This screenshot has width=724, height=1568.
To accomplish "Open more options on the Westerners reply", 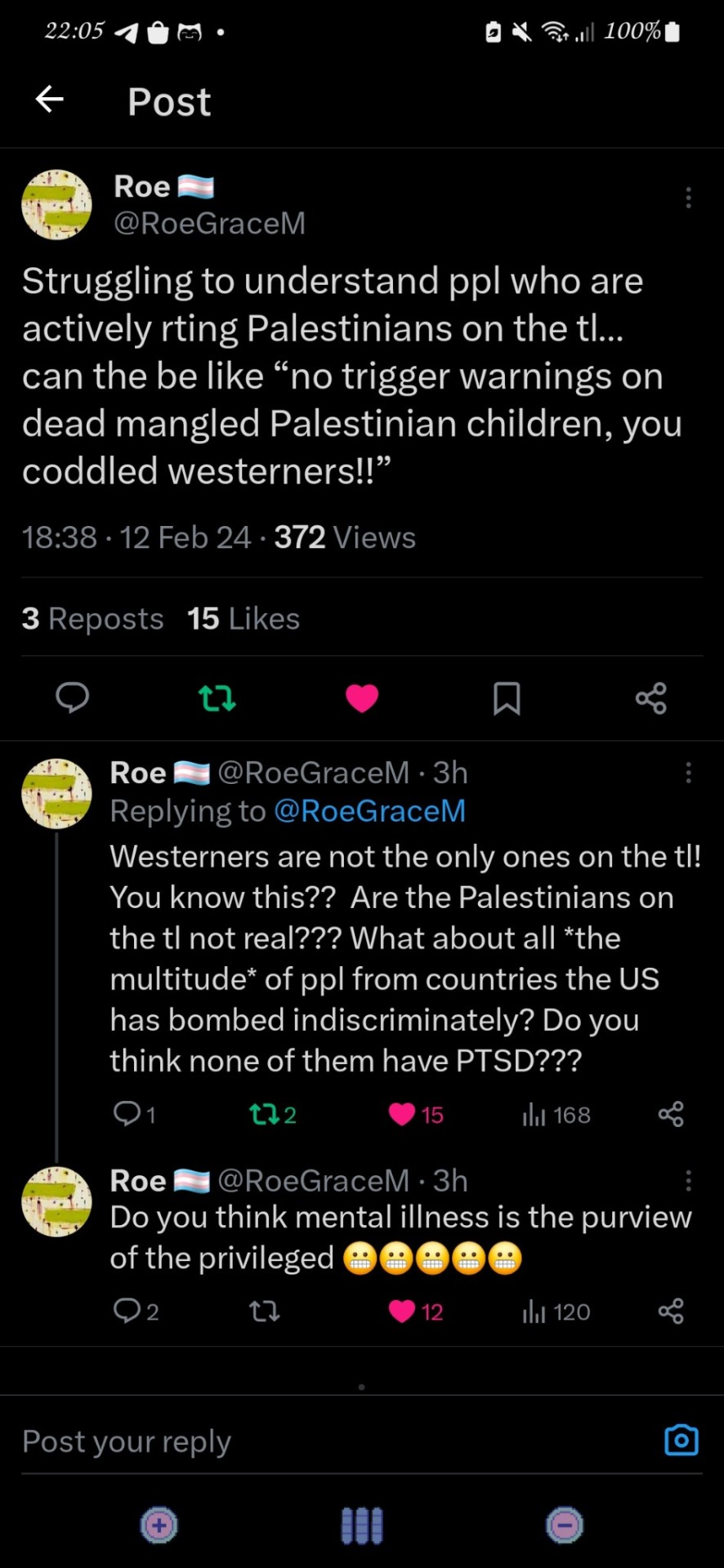I will coord(688,773).
